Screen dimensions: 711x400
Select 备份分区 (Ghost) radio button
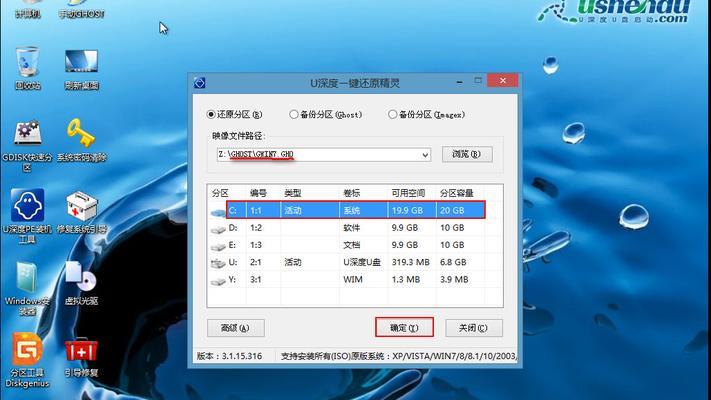[x=293, y=114]
